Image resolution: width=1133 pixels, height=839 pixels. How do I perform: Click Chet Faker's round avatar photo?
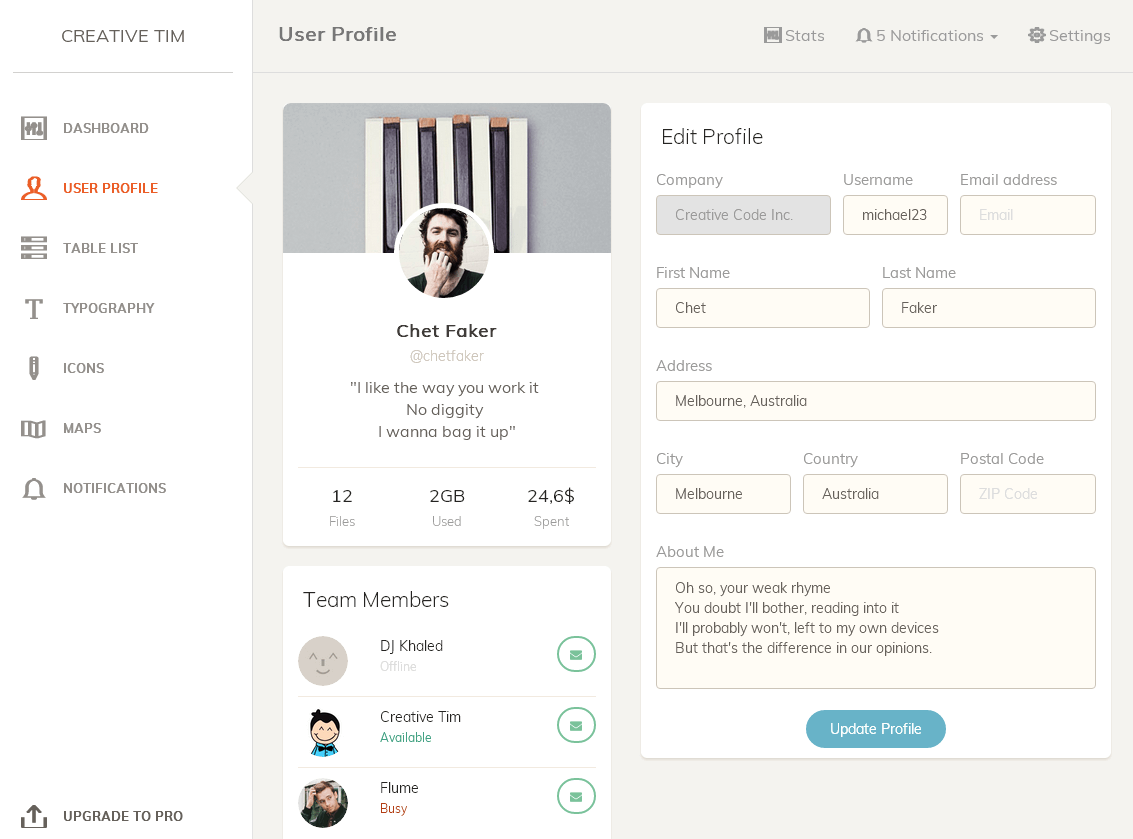(444, 252)
